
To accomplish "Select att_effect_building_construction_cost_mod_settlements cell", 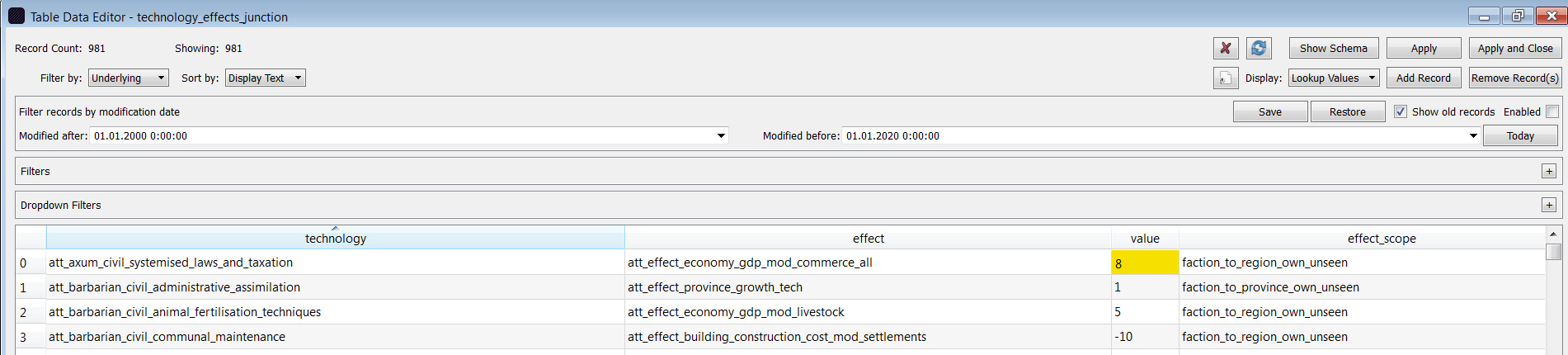I will (x=868, y=337).
